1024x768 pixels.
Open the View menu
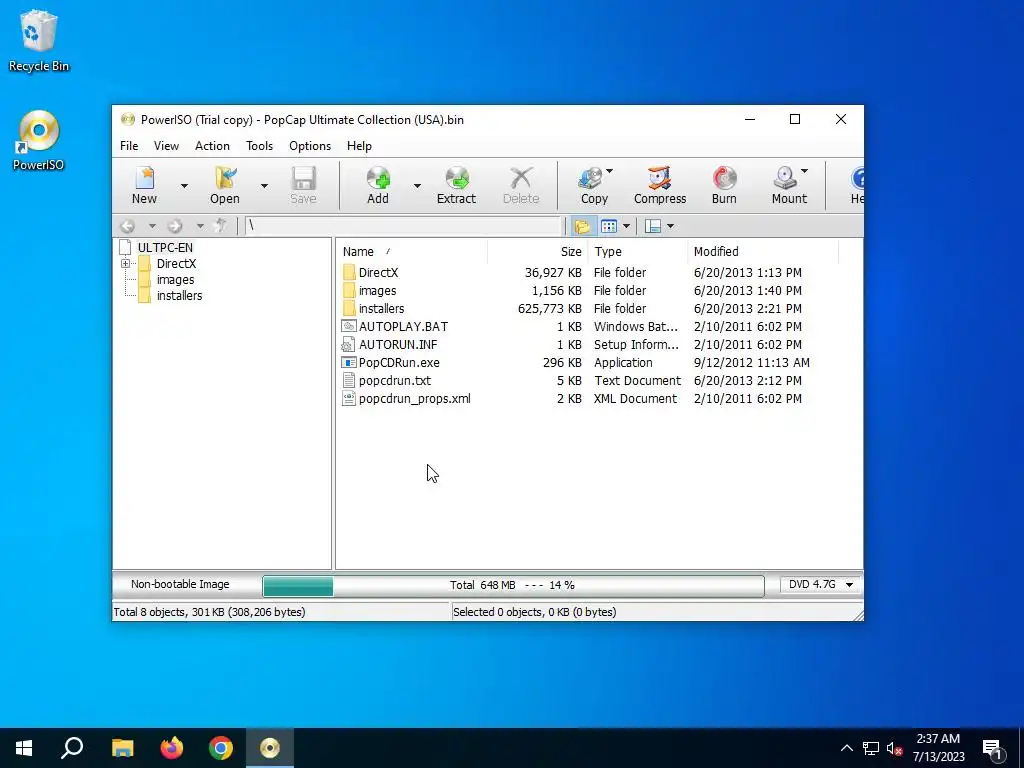click(166, 146)
